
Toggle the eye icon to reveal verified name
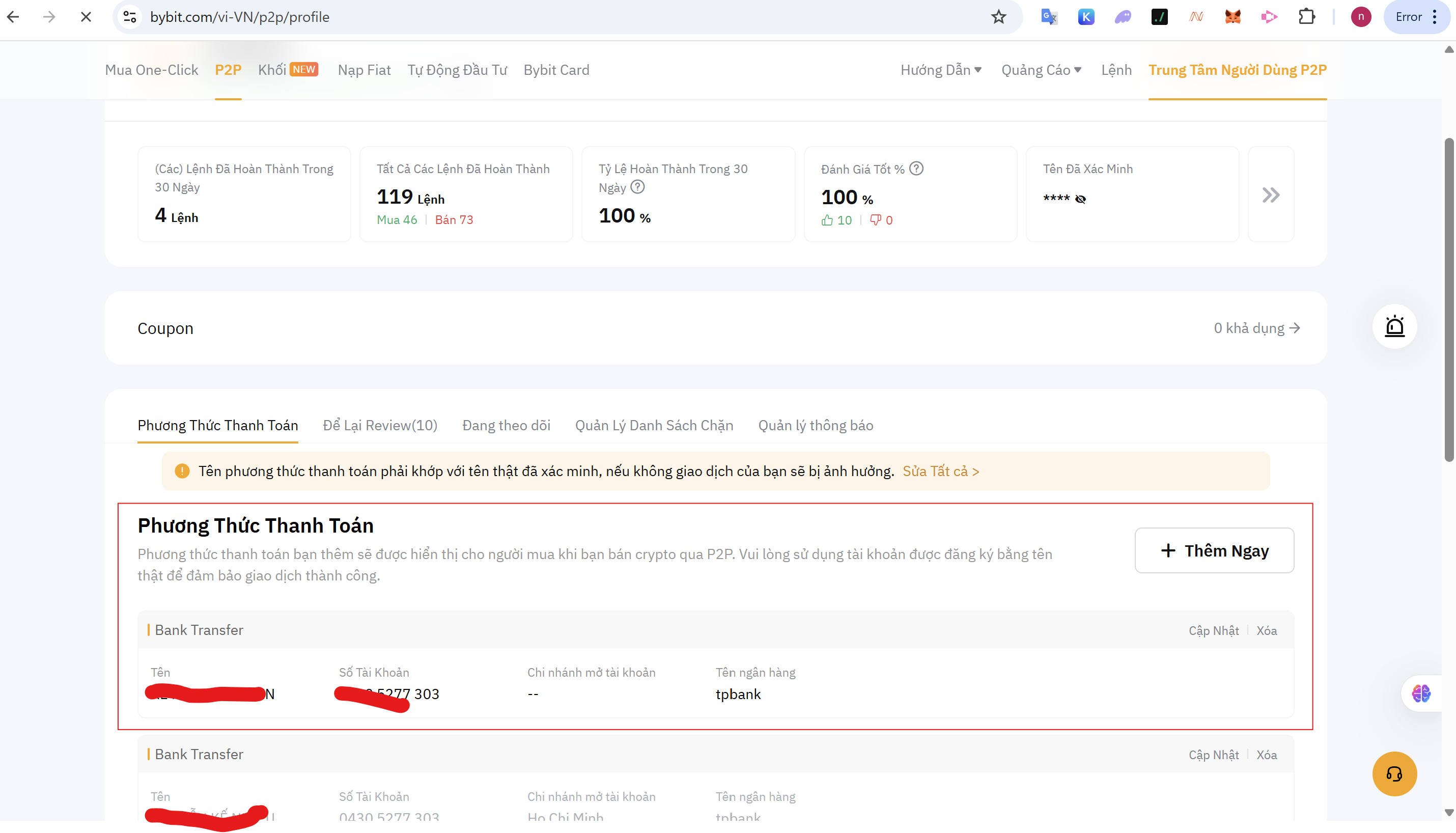click(x=1080, y=199)
